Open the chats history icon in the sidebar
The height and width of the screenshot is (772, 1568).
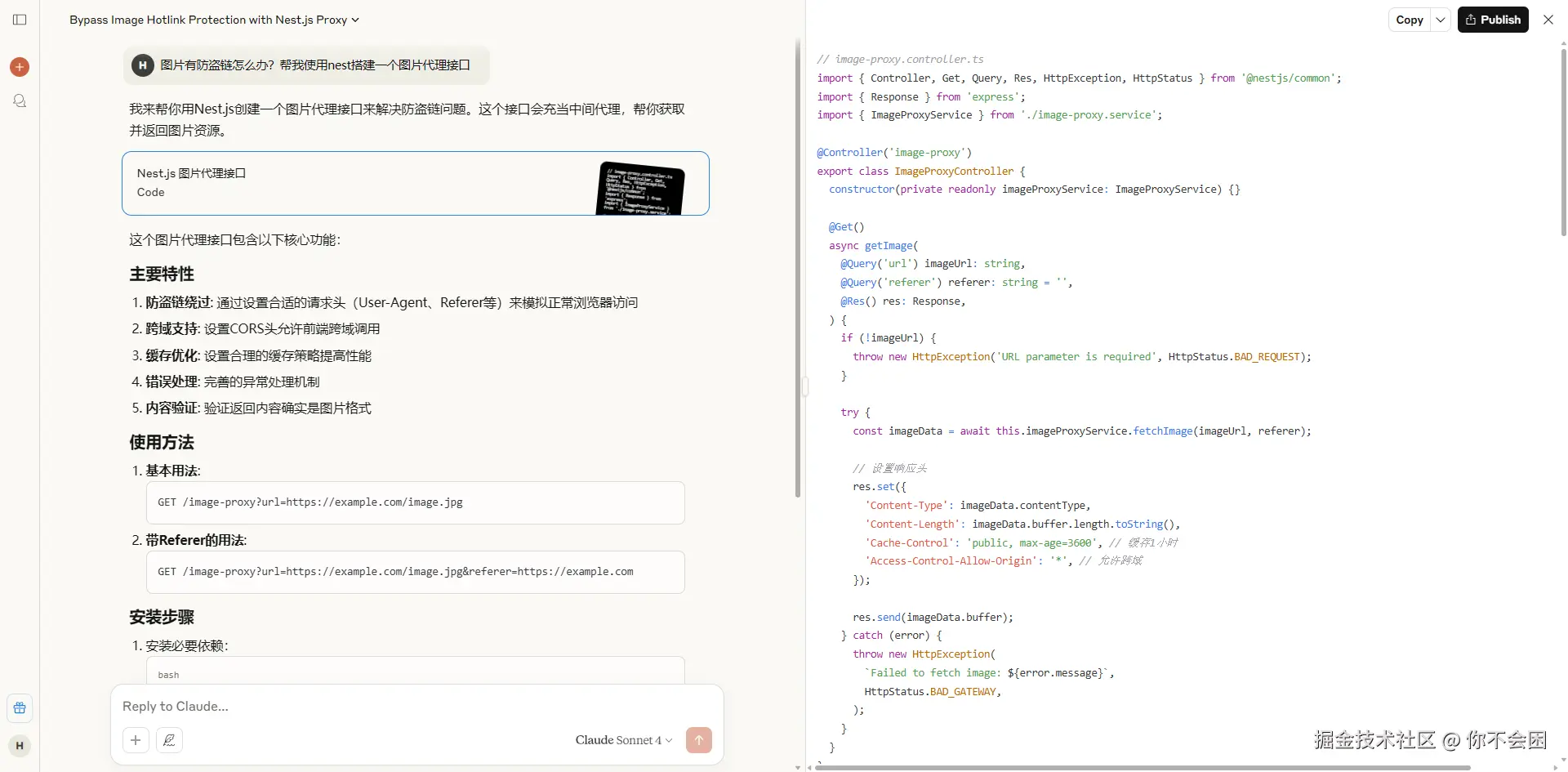pyautogui.click(x=20, y=101)
